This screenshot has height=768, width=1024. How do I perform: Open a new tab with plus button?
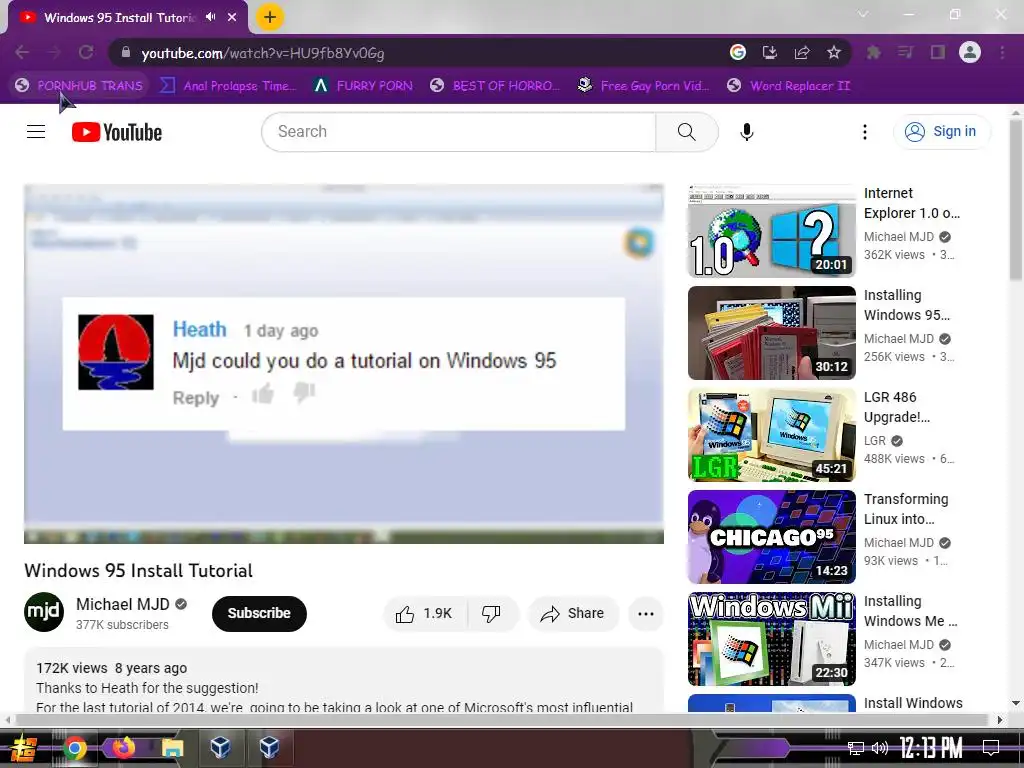tap(270, 17)
